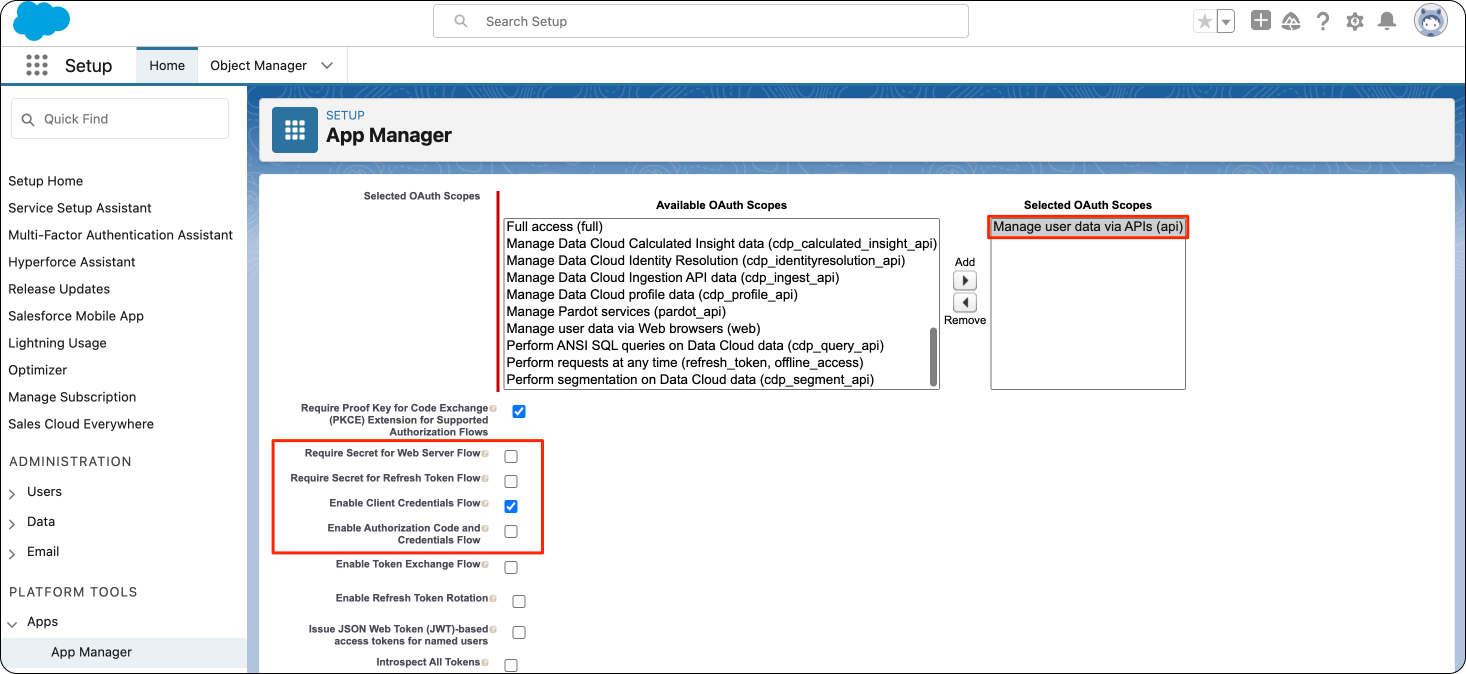
Task: Open the Object Manager tab dropdown chevron
Action: [327, 65]
